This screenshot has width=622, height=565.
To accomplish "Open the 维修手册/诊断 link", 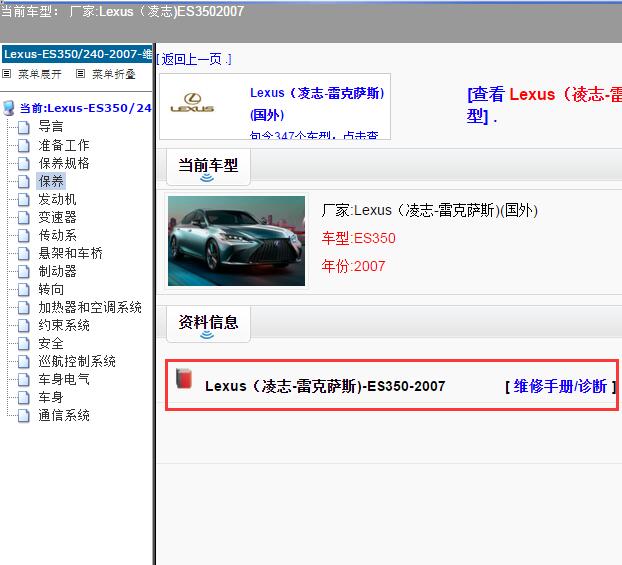I will [x=560, y=386].
